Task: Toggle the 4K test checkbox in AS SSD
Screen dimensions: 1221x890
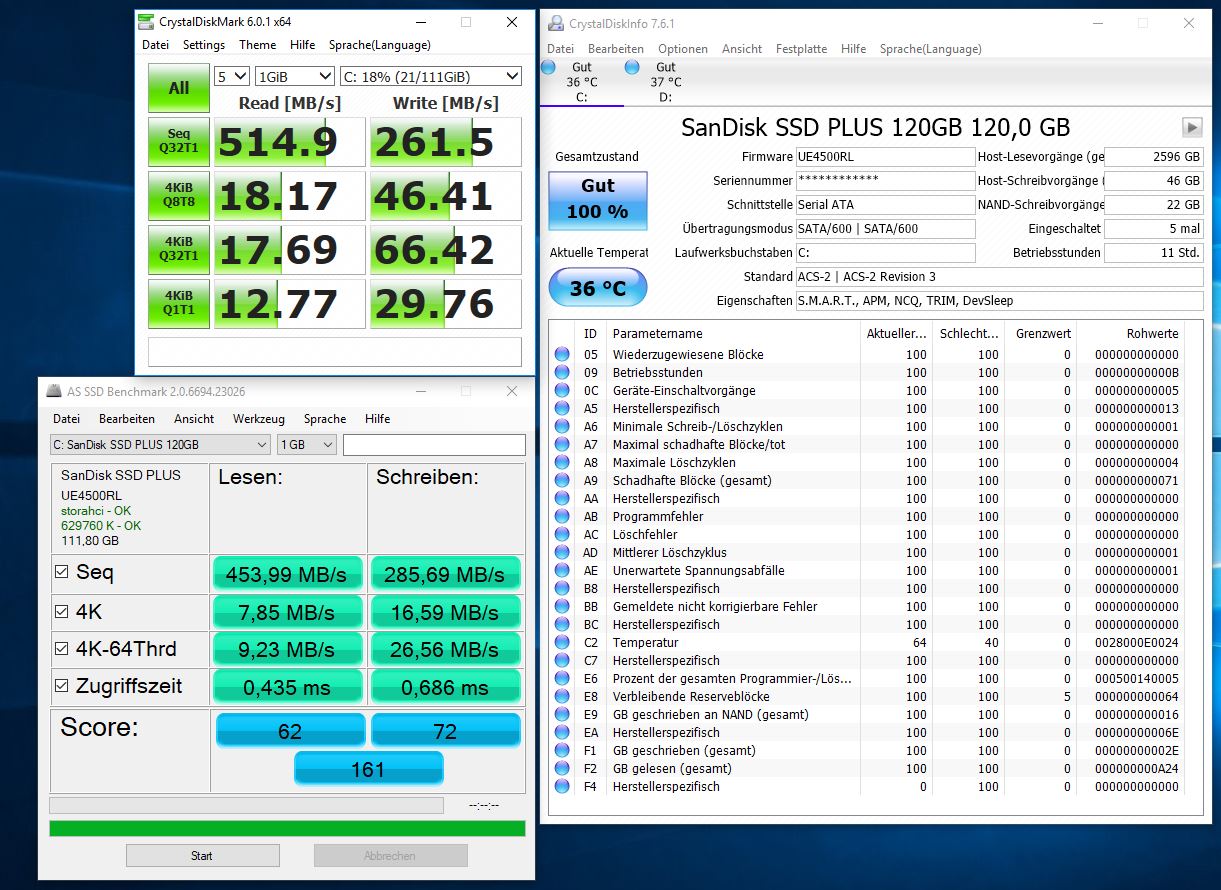Action: coord(62,611)
